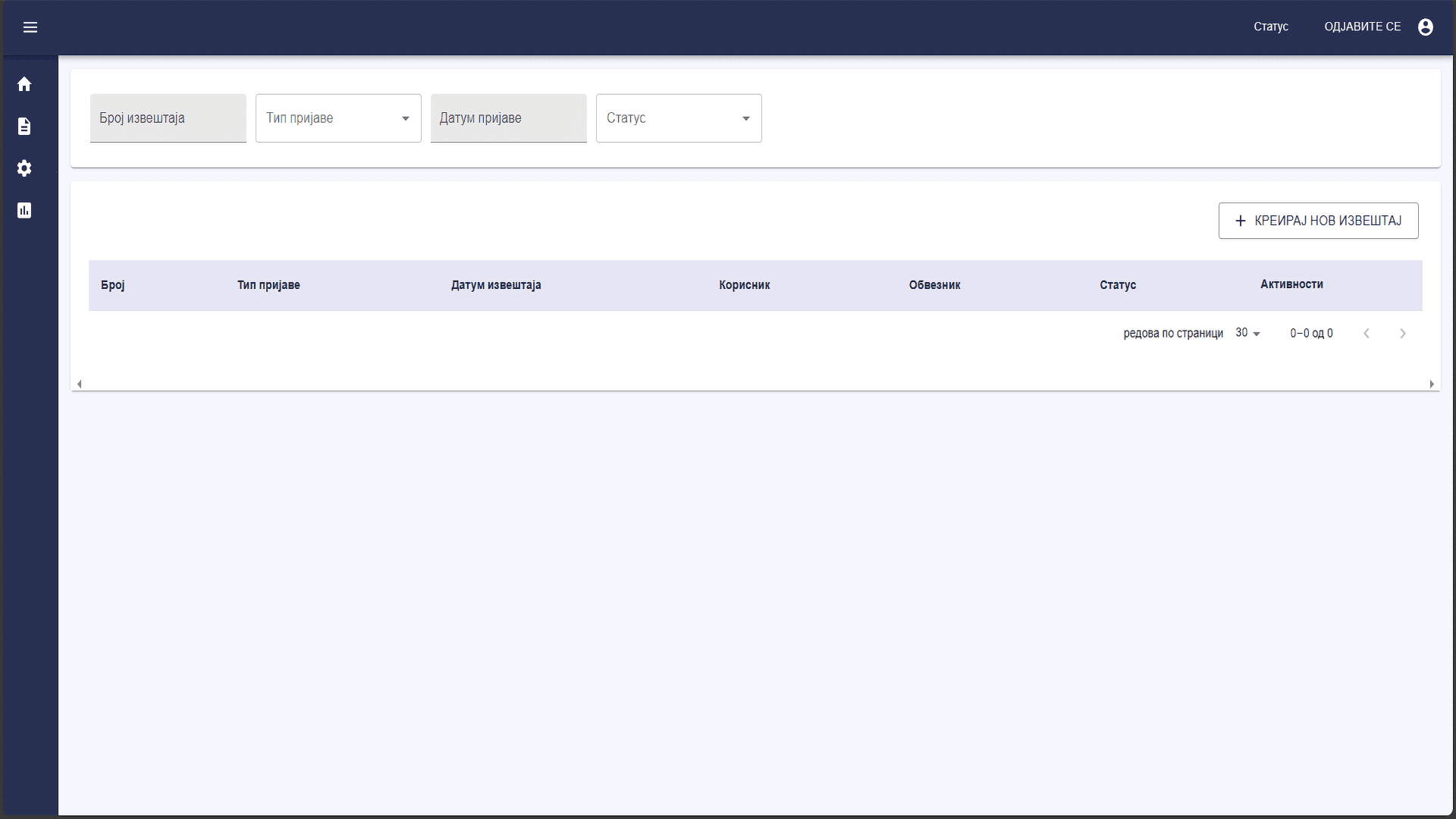Screen dimensions: 1456x819
Task: Click ОДЈАВИТЕ СЕ logout button
Action: tap(1362, 27)
